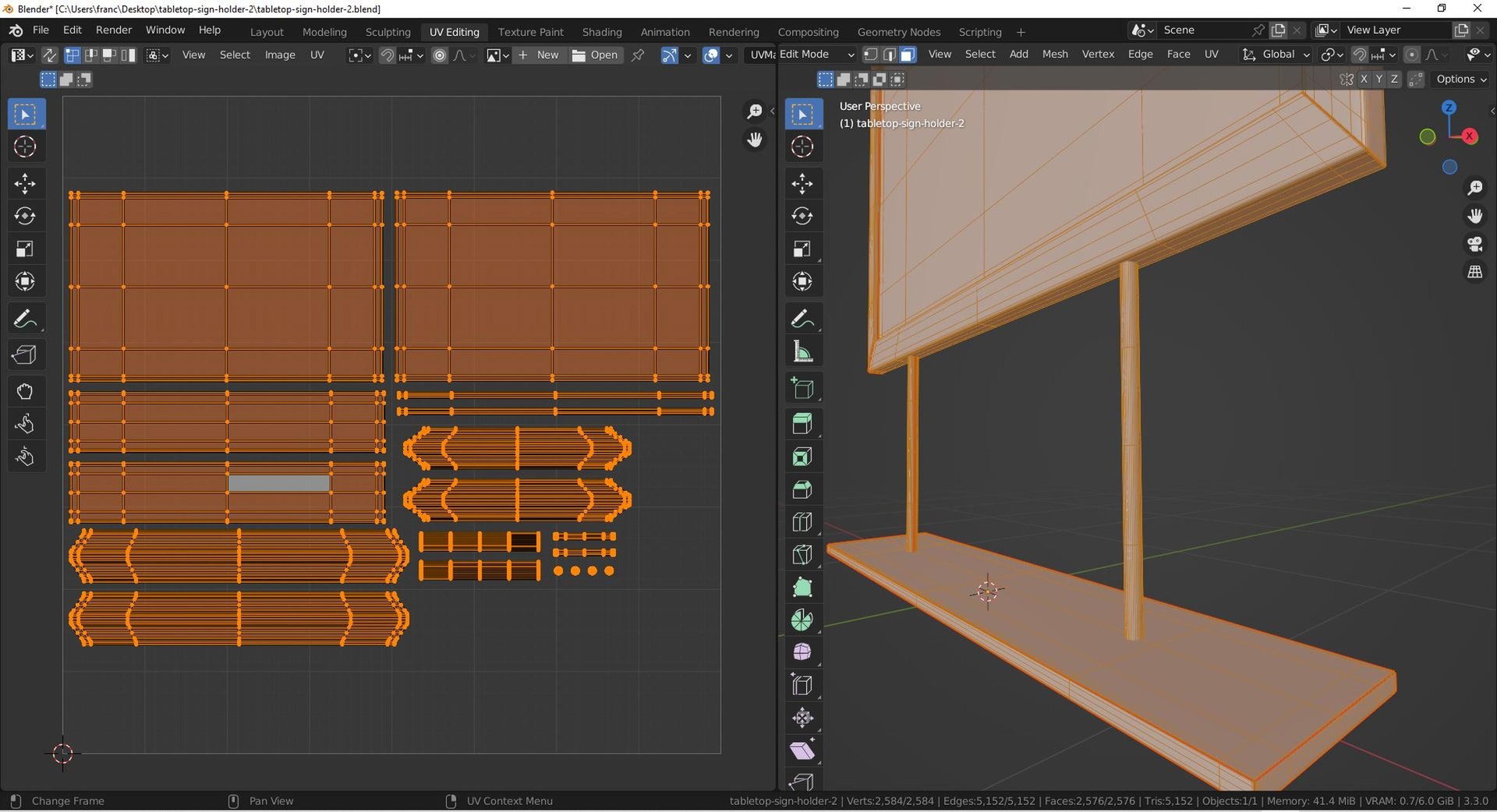Select the Rip Region tool in UV editor
Viewport: 1497px width, 812px height.
coord(25,355)
